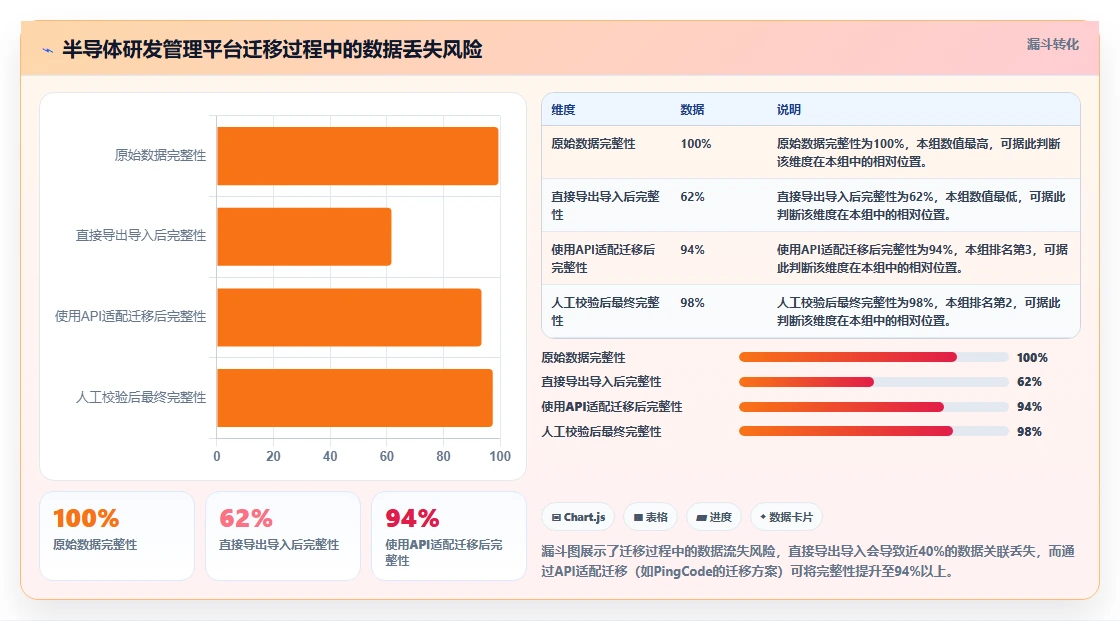
Task: Click chart axis label 使用API适配迁移后完整性
Action: tap(130, 316)
